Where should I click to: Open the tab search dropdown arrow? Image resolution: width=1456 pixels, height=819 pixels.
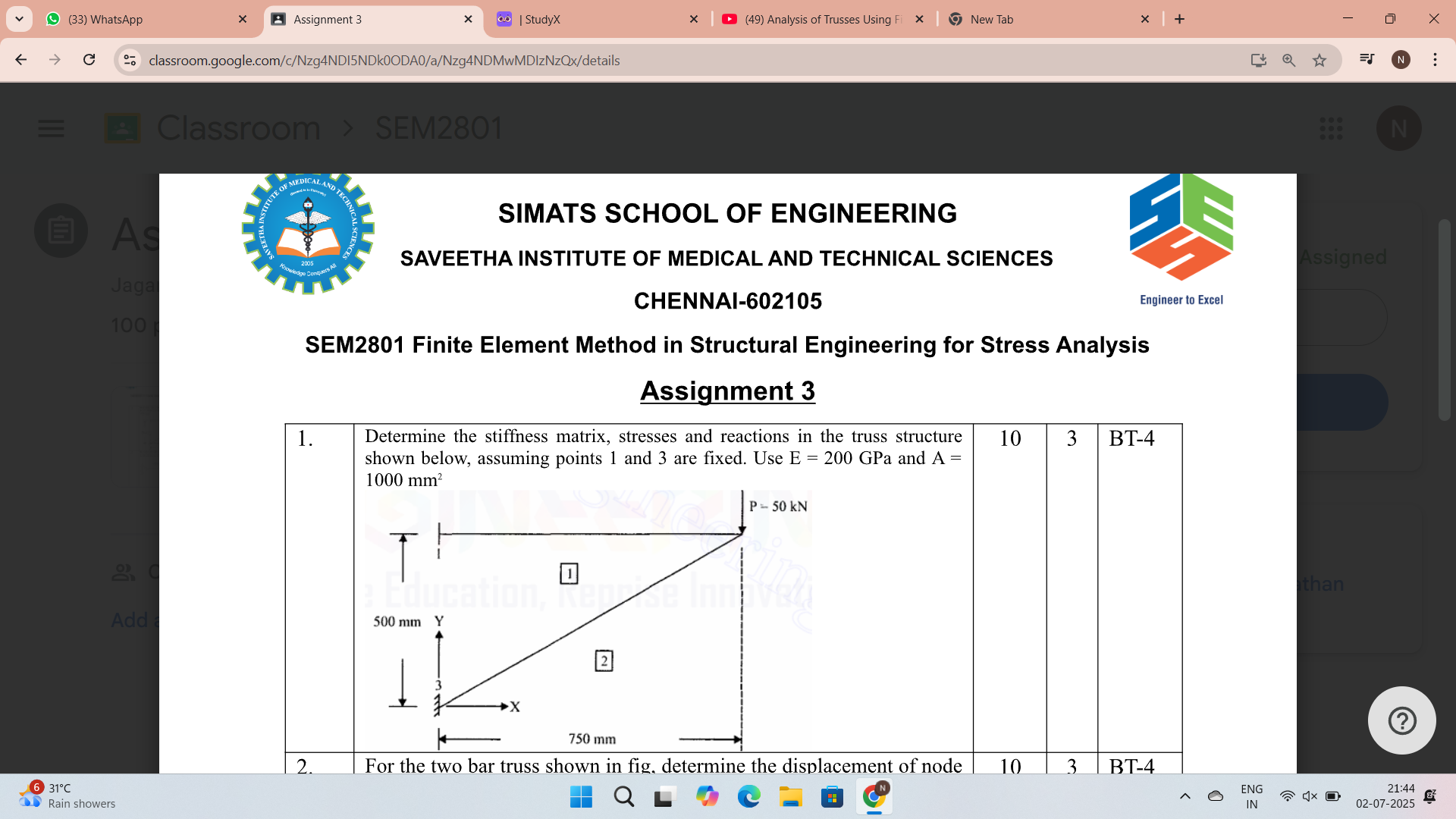click(x=19, y=19)
